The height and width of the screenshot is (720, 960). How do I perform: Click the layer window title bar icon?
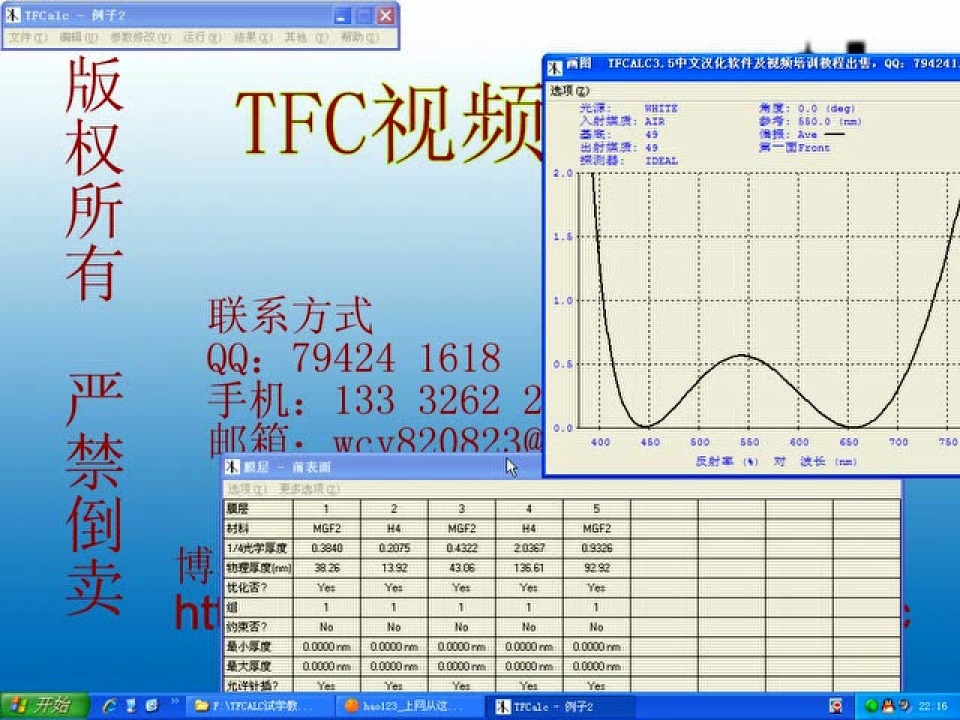tap(232, 467)
